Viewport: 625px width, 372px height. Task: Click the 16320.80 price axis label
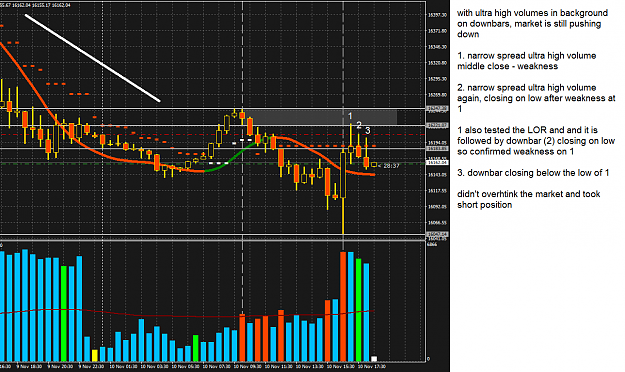click(x=437, y=63)
